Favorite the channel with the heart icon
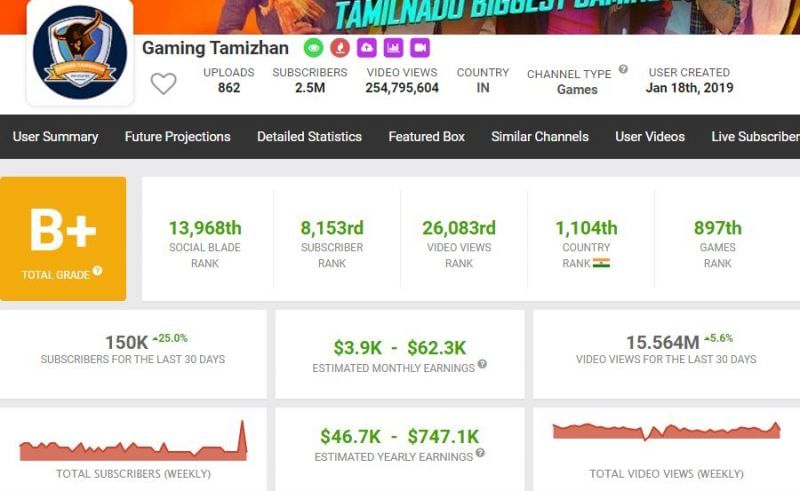The width and height of the screenshot is (800, 491). [x=163, y=84]
